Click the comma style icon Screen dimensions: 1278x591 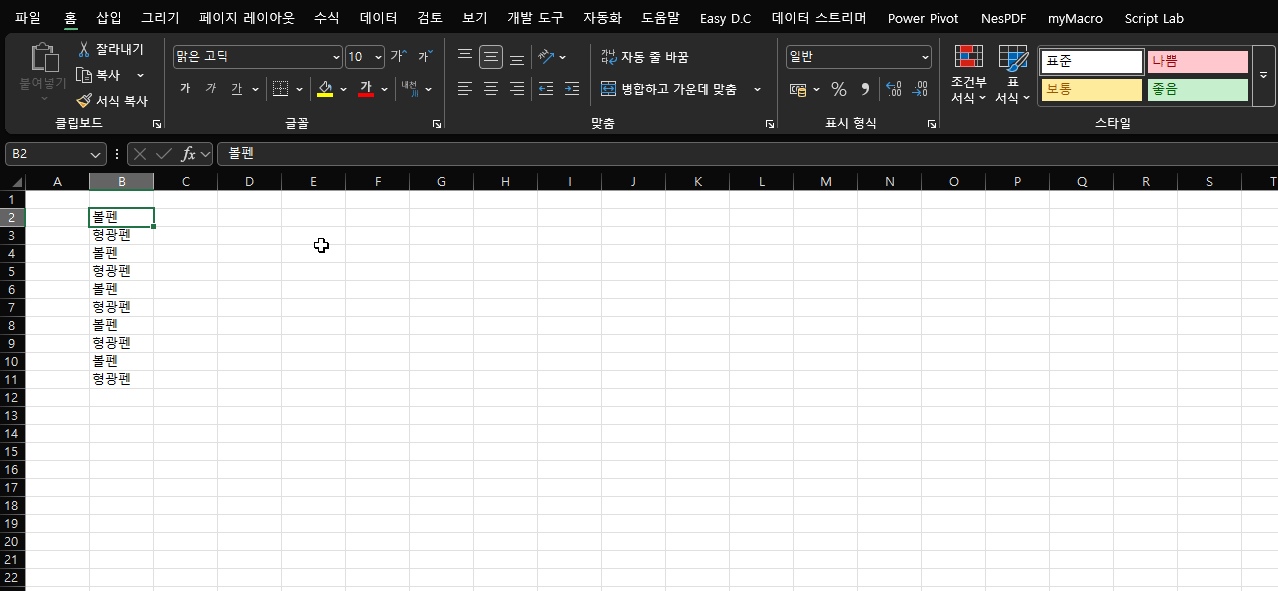point(865,90)
